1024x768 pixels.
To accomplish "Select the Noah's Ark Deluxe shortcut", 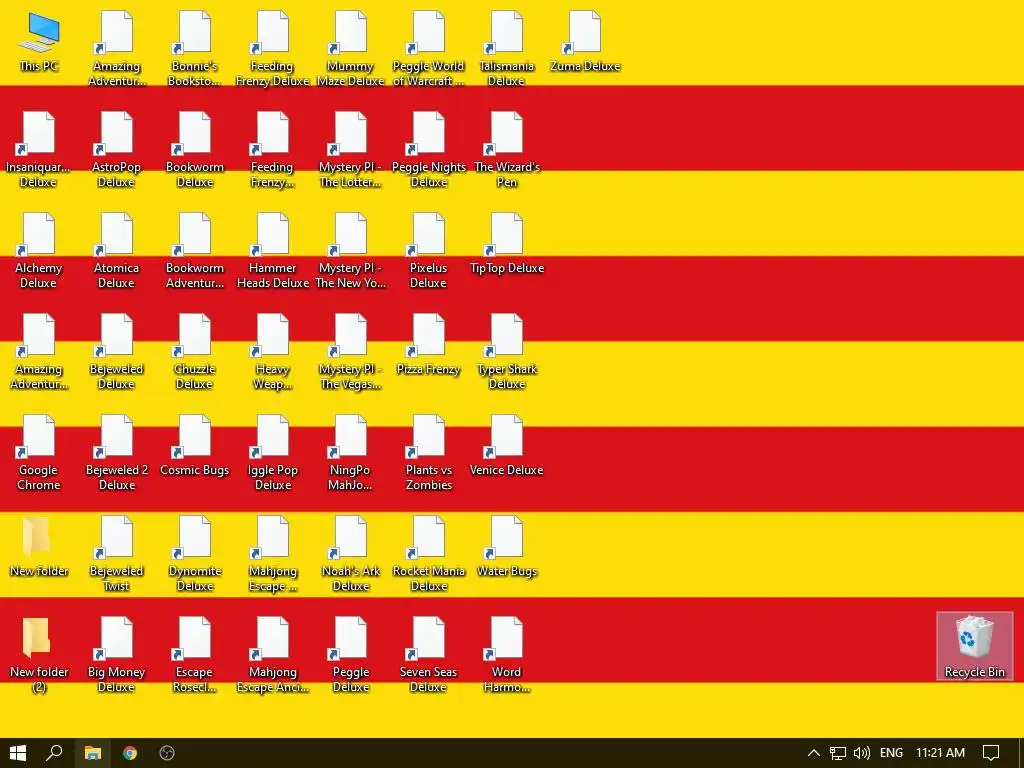I will coord(350,554).
